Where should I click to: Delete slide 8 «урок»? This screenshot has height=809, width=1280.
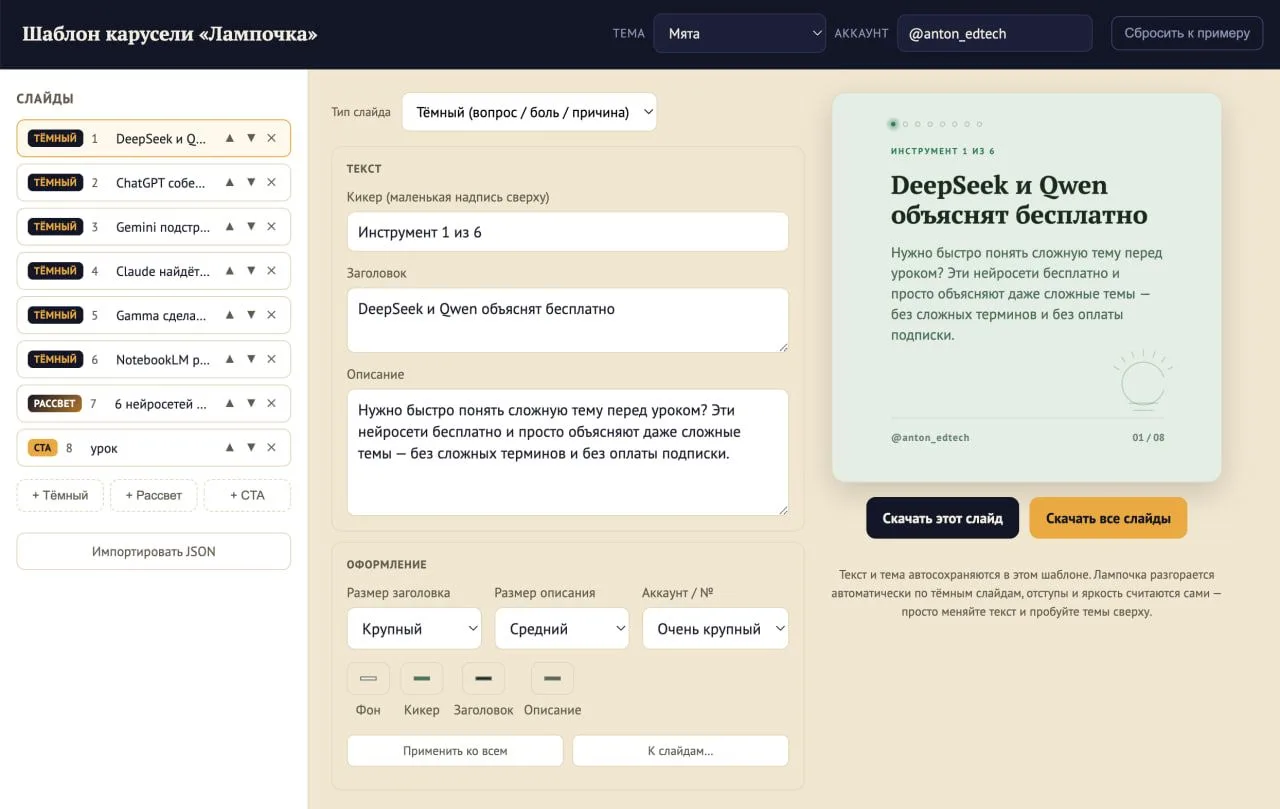pos(271,447)
